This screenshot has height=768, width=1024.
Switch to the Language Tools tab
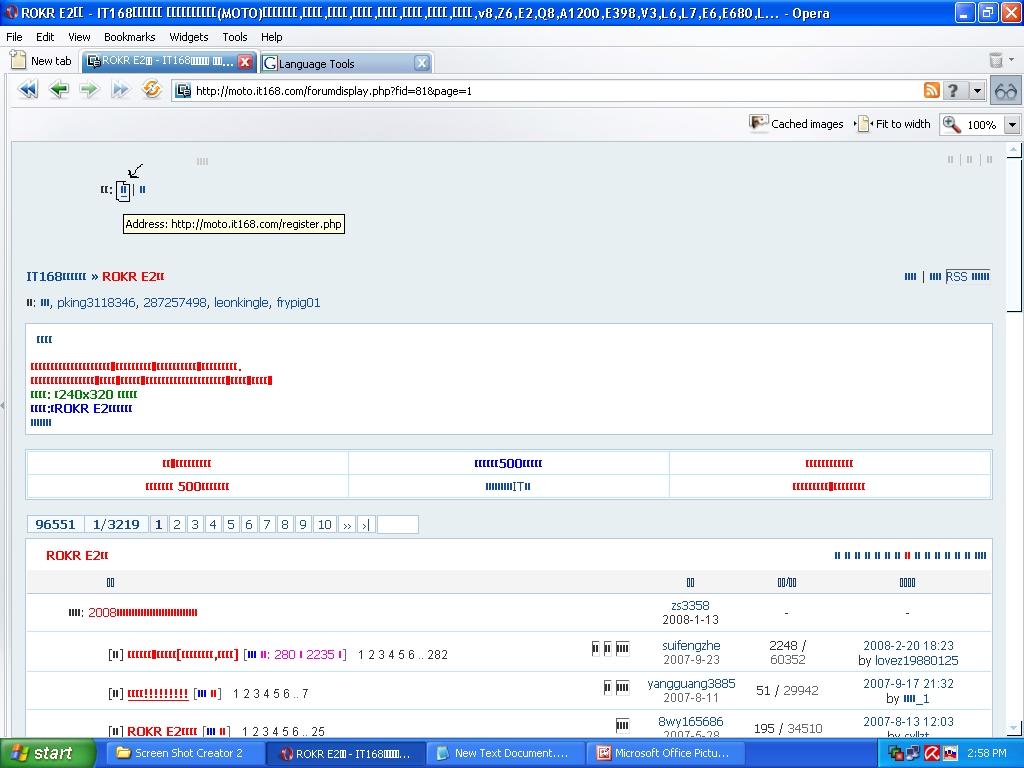pyautogui.click(x=345, y=63)
